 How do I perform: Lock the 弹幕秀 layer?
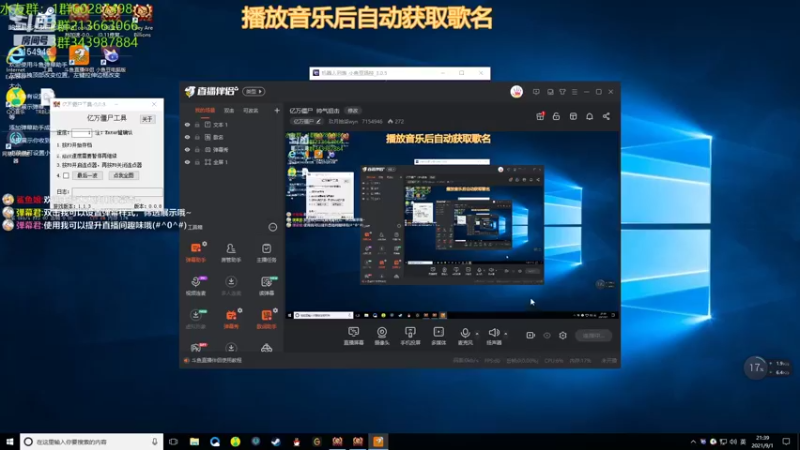tap(197, 149)
